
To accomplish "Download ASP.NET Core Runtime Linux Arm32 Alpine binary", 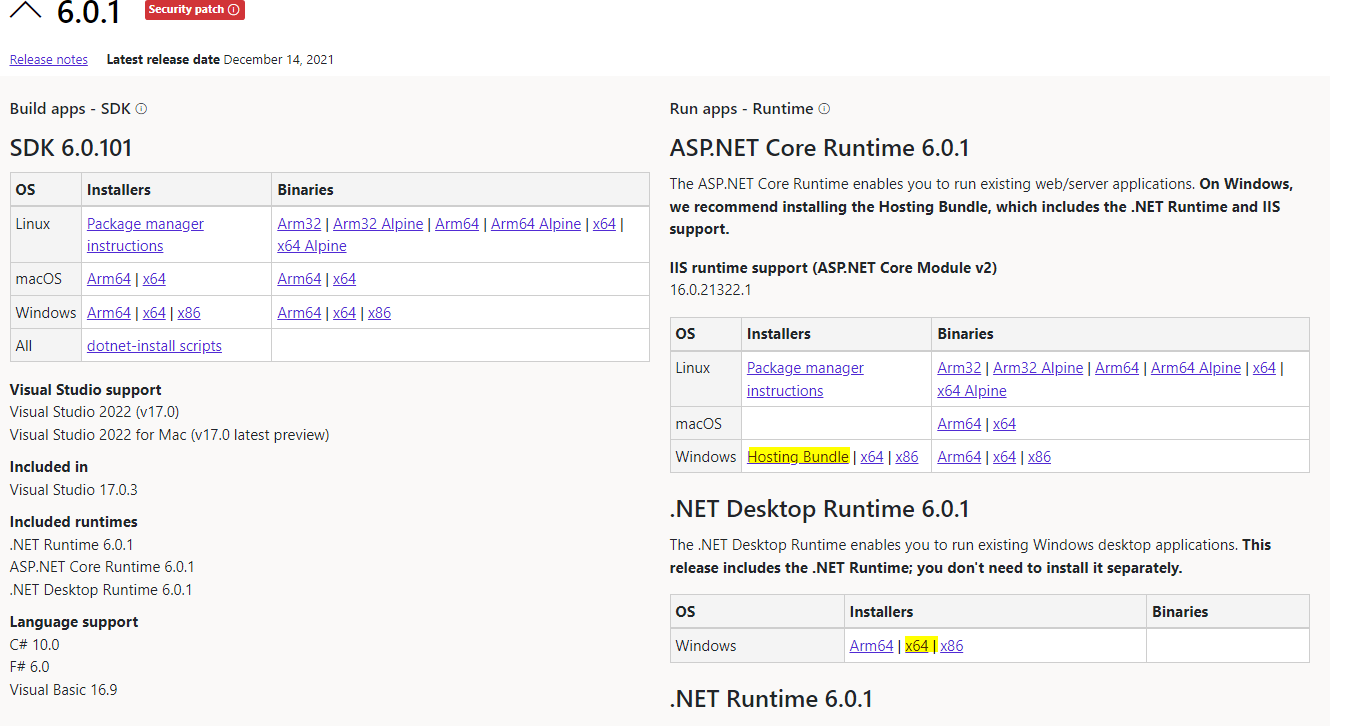I will pos(1038,368).
